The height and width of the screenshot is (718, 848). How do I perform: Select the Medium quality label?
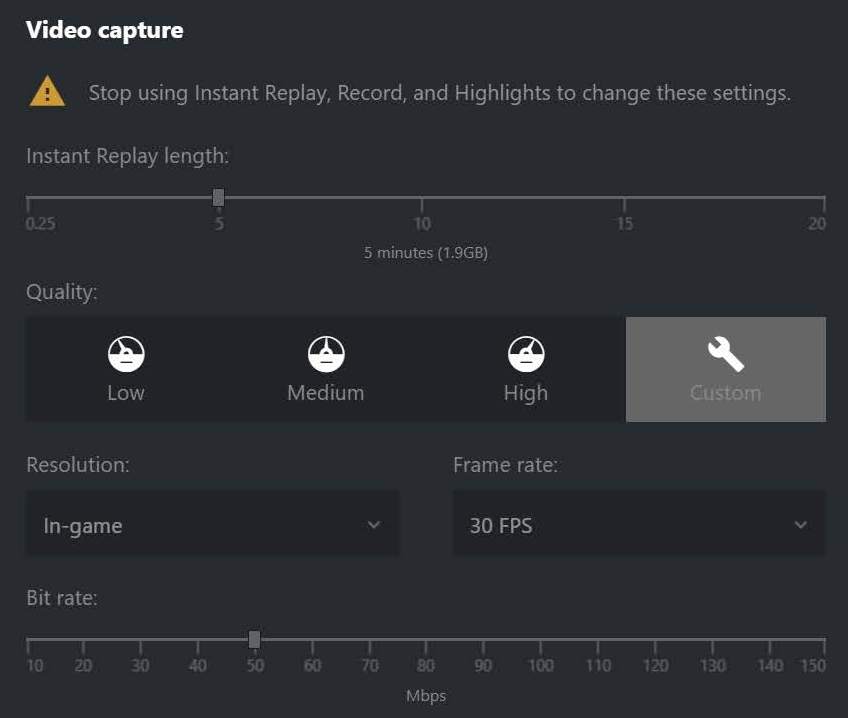[326, 393]
